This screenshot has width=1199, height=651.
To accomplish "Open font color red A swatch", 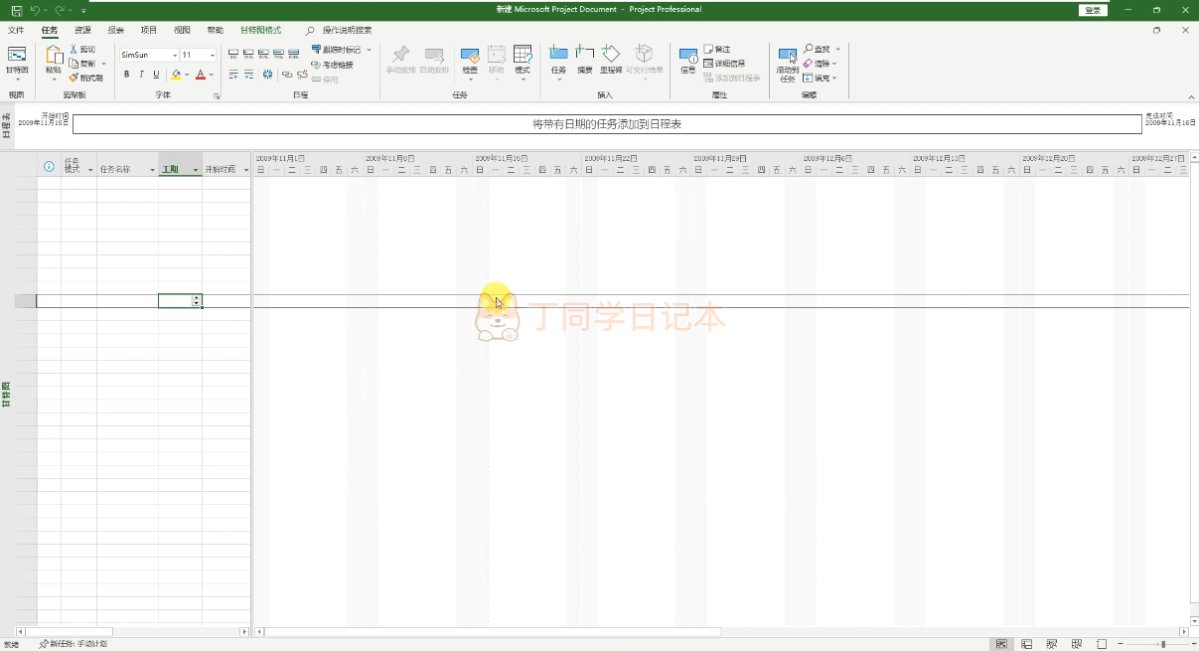I will click(x=199, y=75).
